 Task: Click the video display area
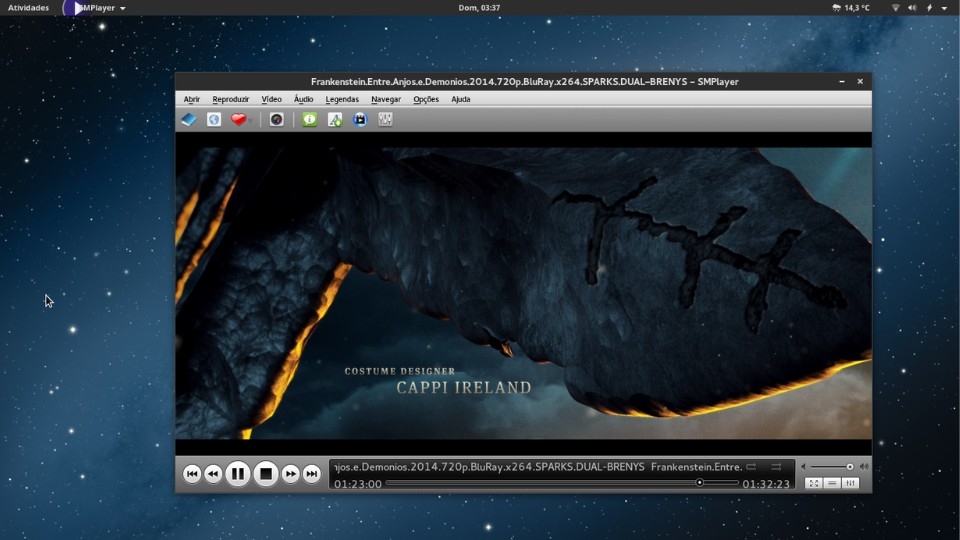[x=523, y=293]
